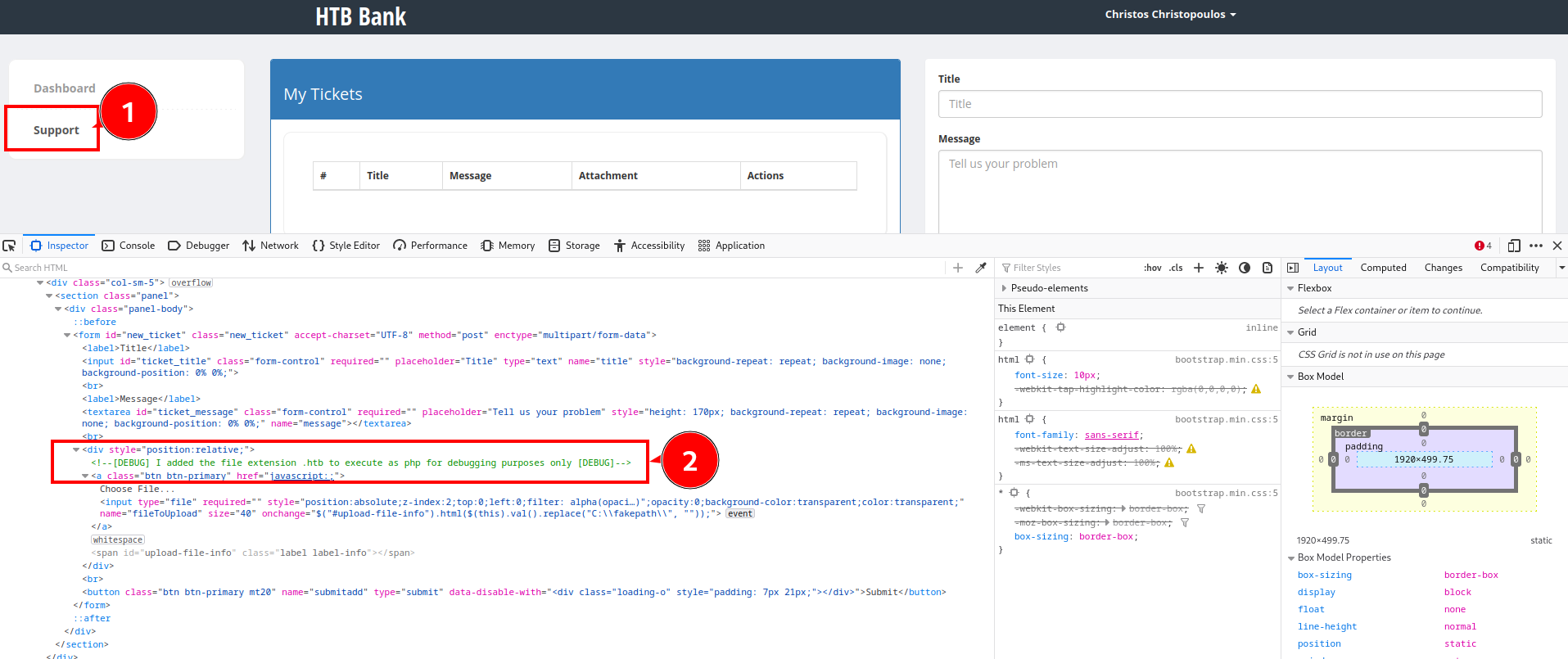Filter rules containing -webkit-box-sizing
This screenshot has width=1568, height=659.
pyautogui.click(x=1201, y=508)
